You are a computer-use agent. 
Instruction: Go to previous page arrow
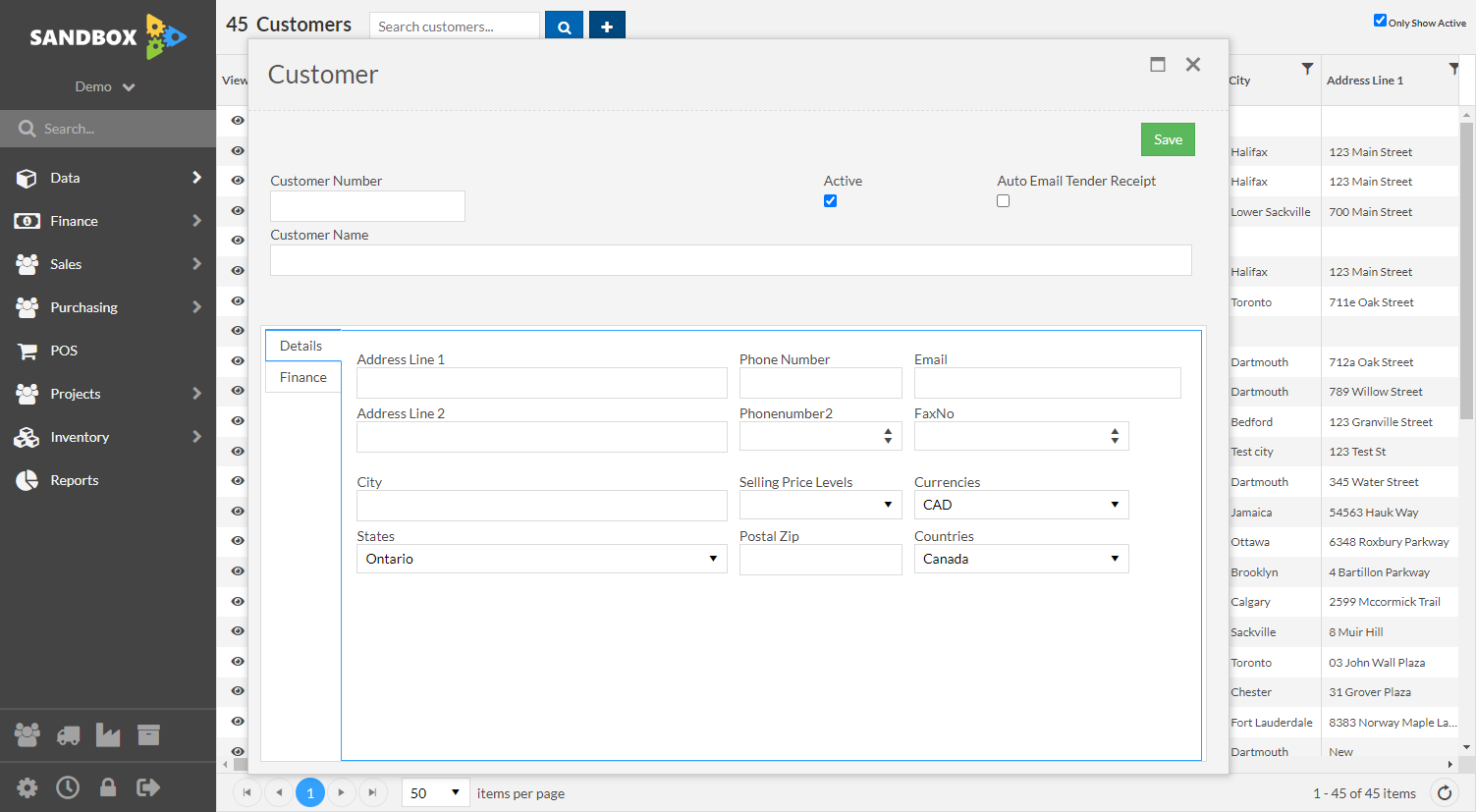[279, 792]
